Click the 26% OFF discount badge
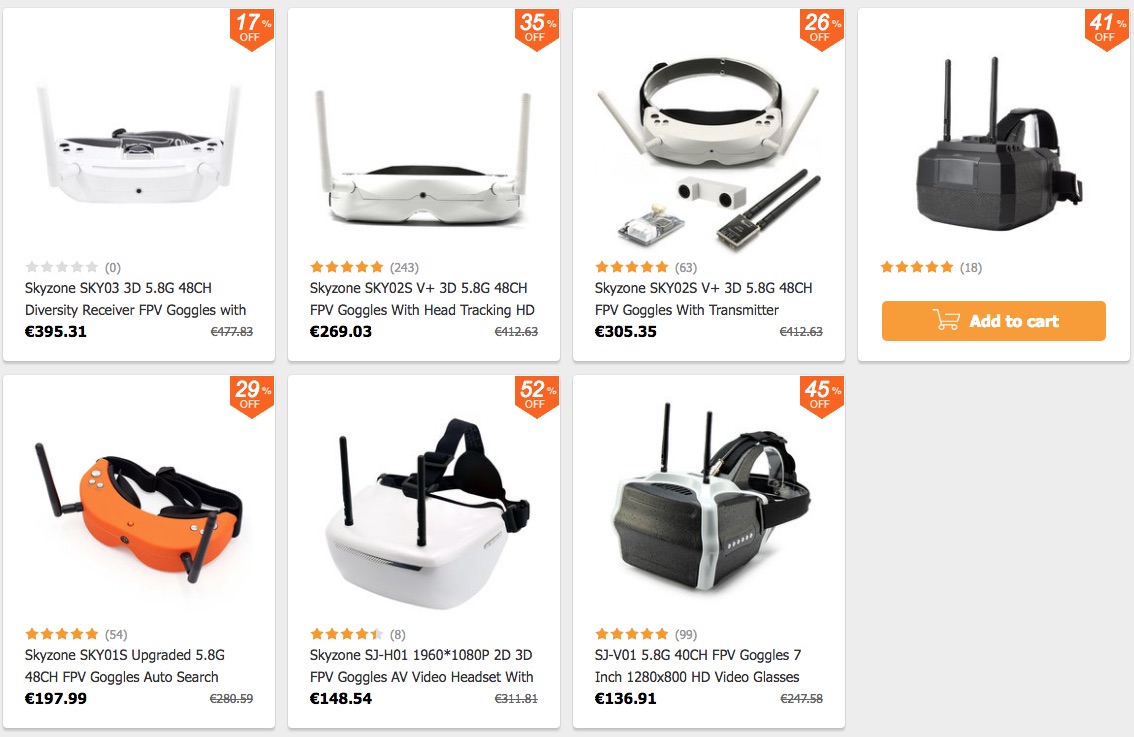 (x=822, y=30)
